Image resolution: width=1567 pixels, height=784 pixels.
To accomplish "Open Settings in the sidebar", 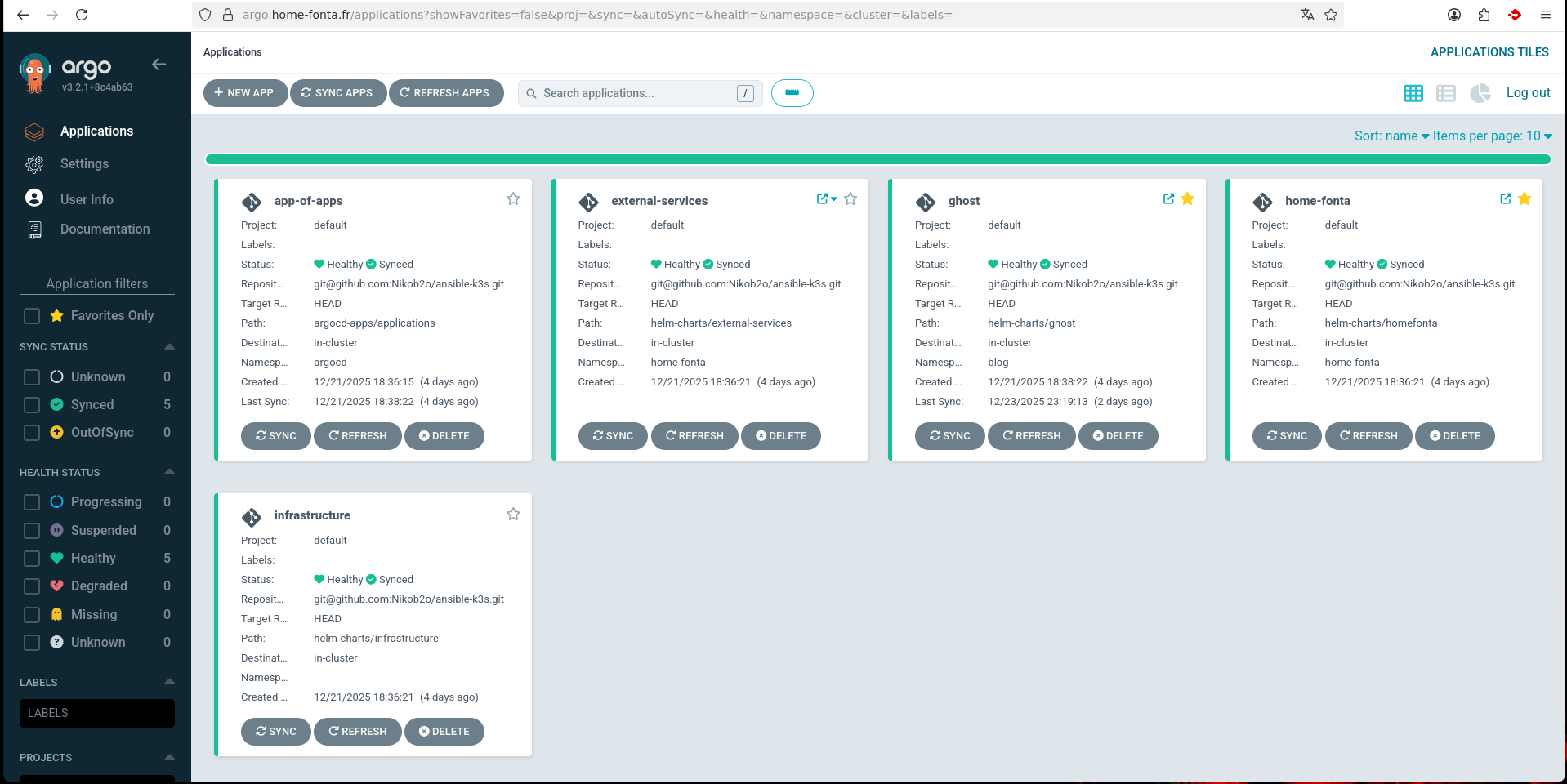I will pyautogui.click(x=84, y=164).
